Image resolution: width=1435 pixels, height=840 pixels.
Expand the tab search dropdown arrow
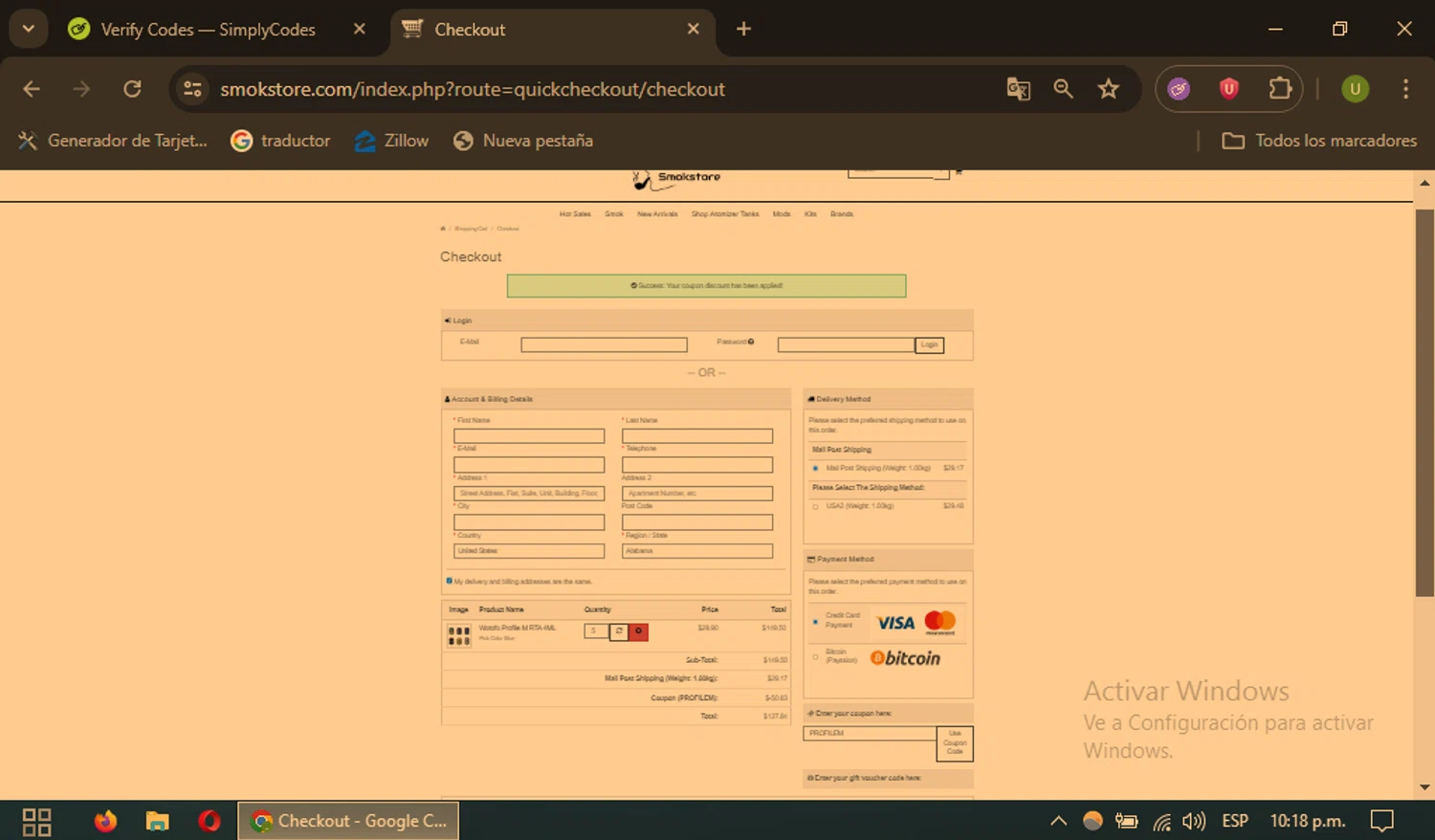pos(29,29)
